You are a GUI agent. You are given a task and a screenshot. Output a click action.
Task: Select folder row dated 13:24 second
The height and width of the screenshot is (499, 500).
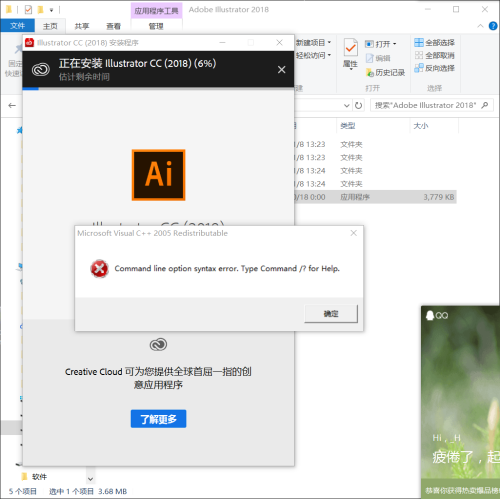(x=375, y=184)
